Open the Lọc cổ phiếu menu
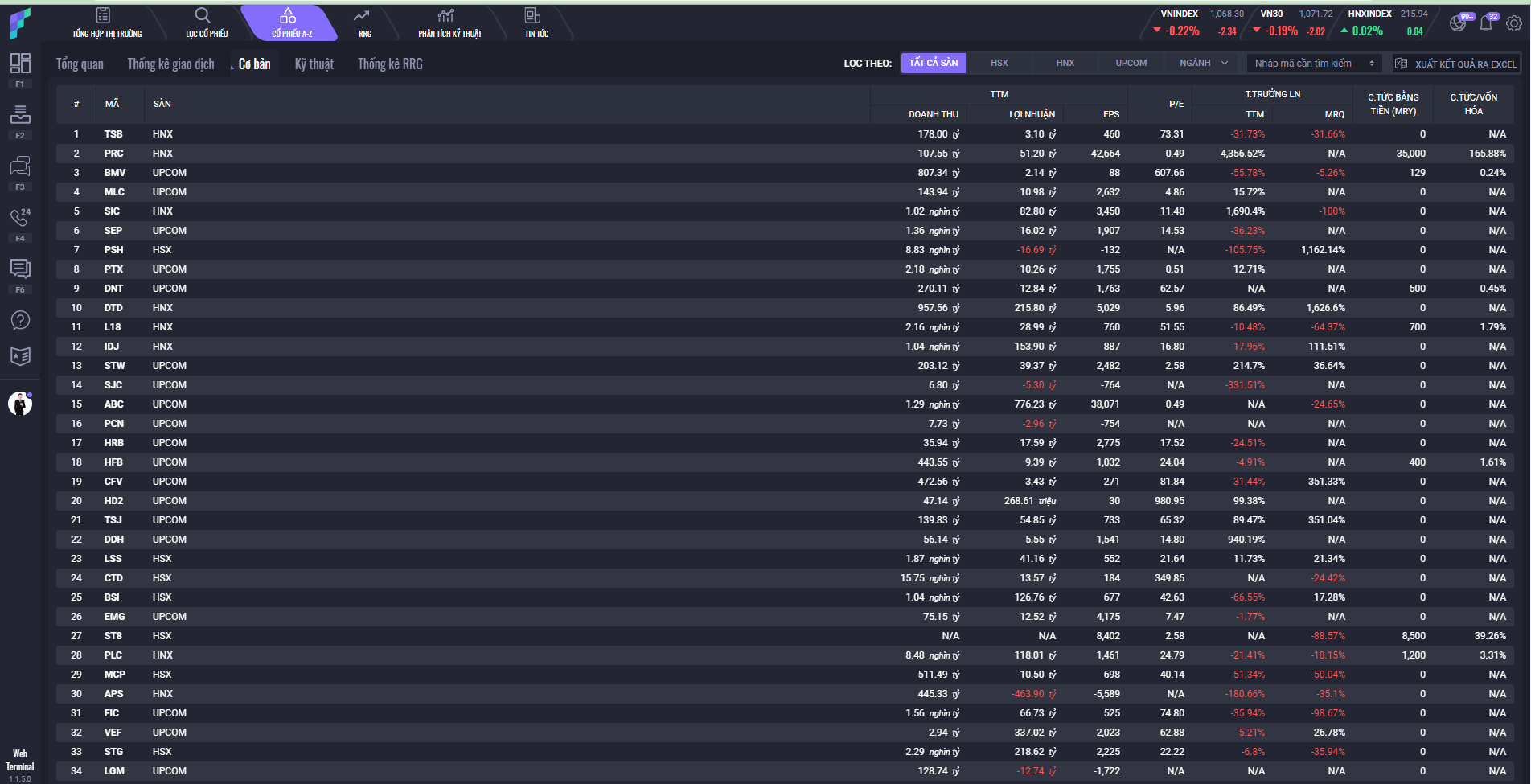 click(206, 23)
